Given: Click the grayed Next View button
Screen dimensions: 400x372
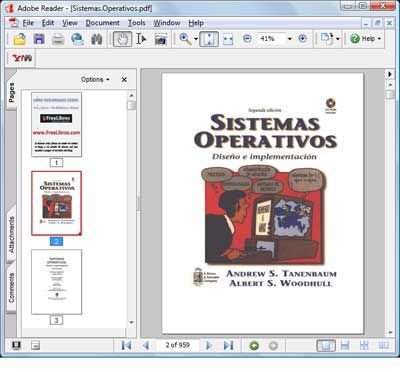Looking at the screenshot, I should tap(273, 346).
